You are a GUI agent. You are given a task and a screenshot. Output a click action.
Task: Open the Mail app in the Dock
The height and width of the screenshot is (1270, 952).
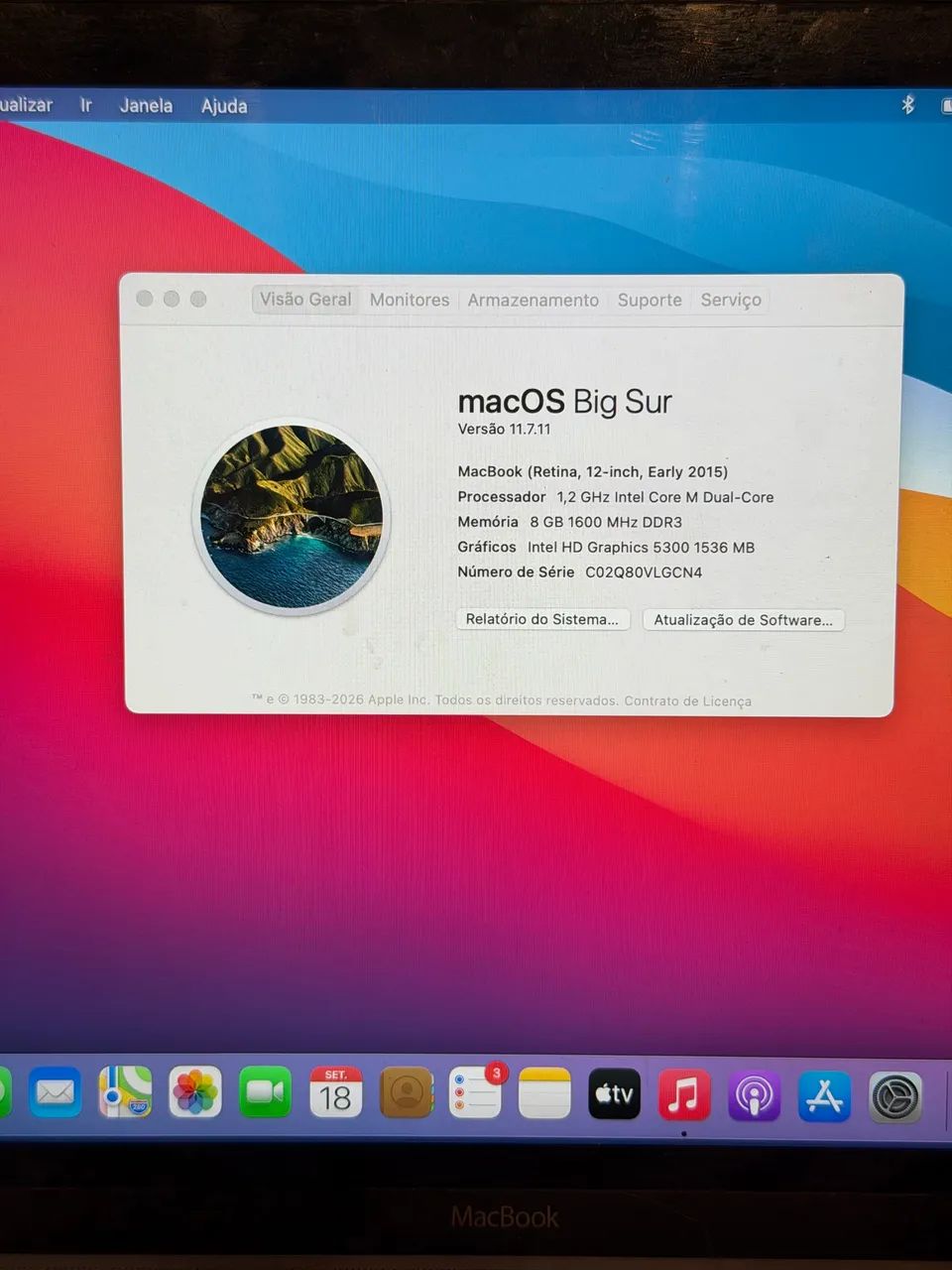55,1092
